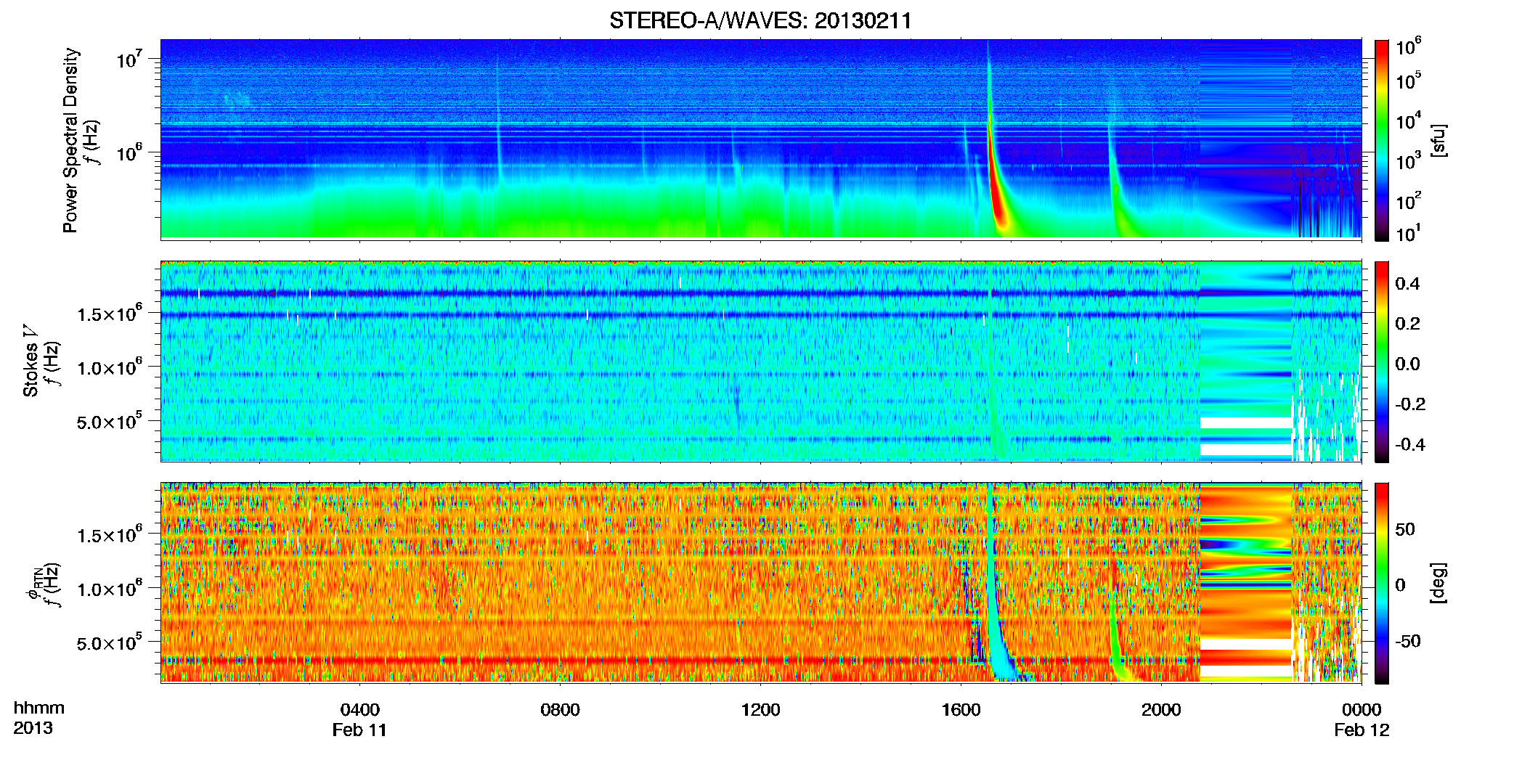Click the phi RTN degrees color bar
Screen dimensions: 1522x784
(1381, 583)
